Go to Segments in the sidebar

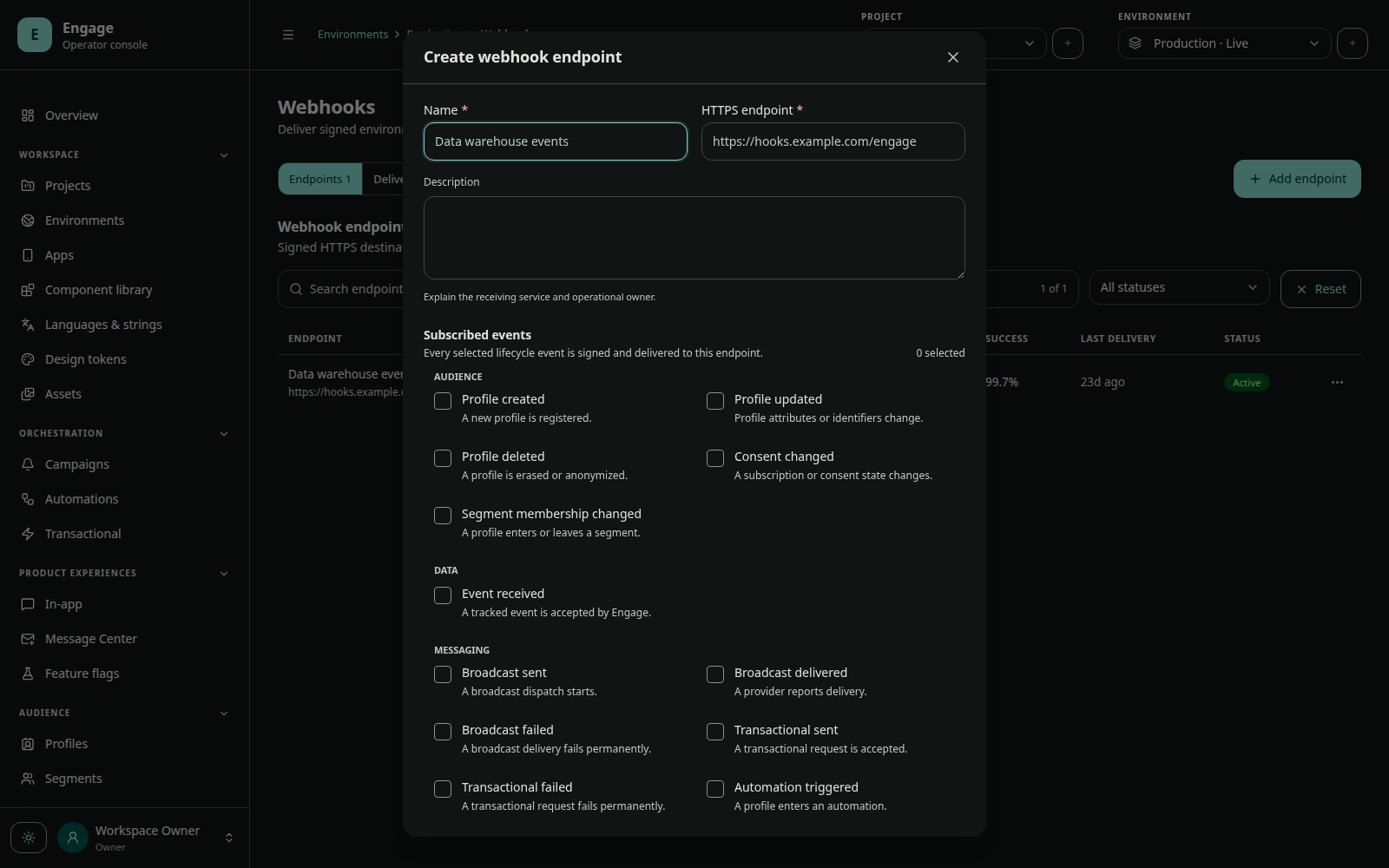coord(73,779)
